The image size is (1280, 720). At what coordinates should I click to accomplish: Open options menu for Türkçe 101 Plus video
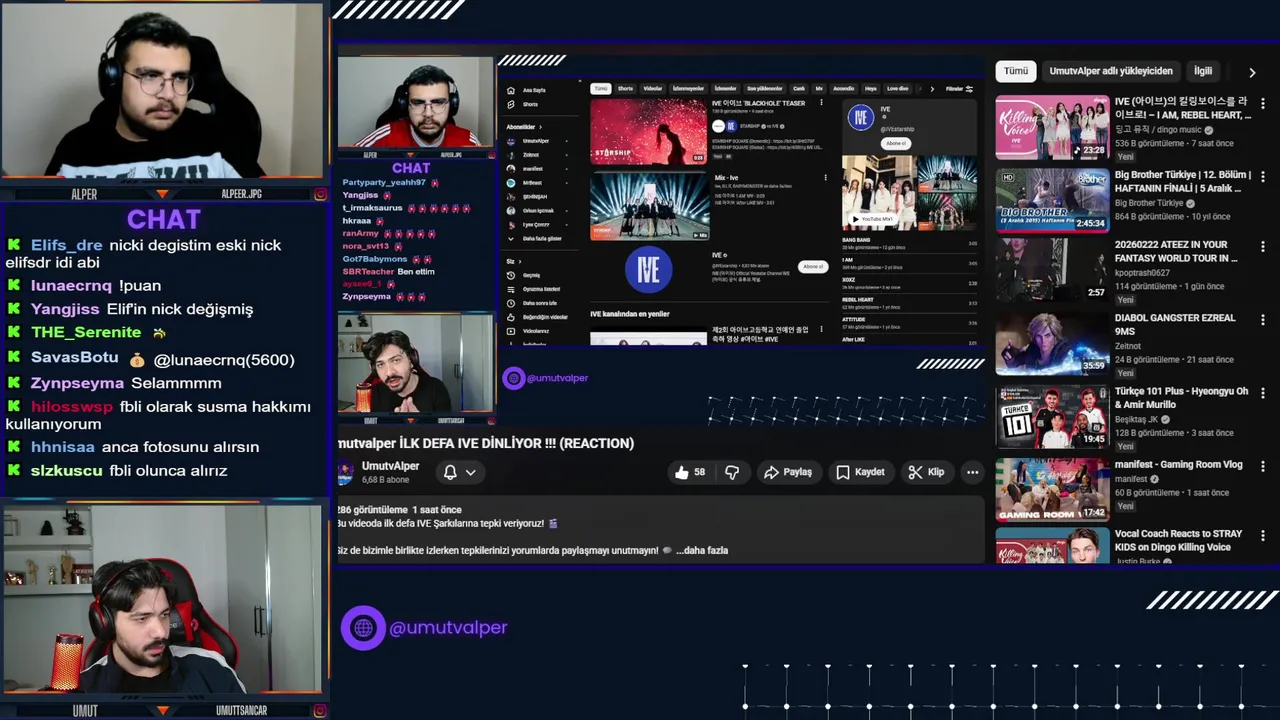(1263, 392)
